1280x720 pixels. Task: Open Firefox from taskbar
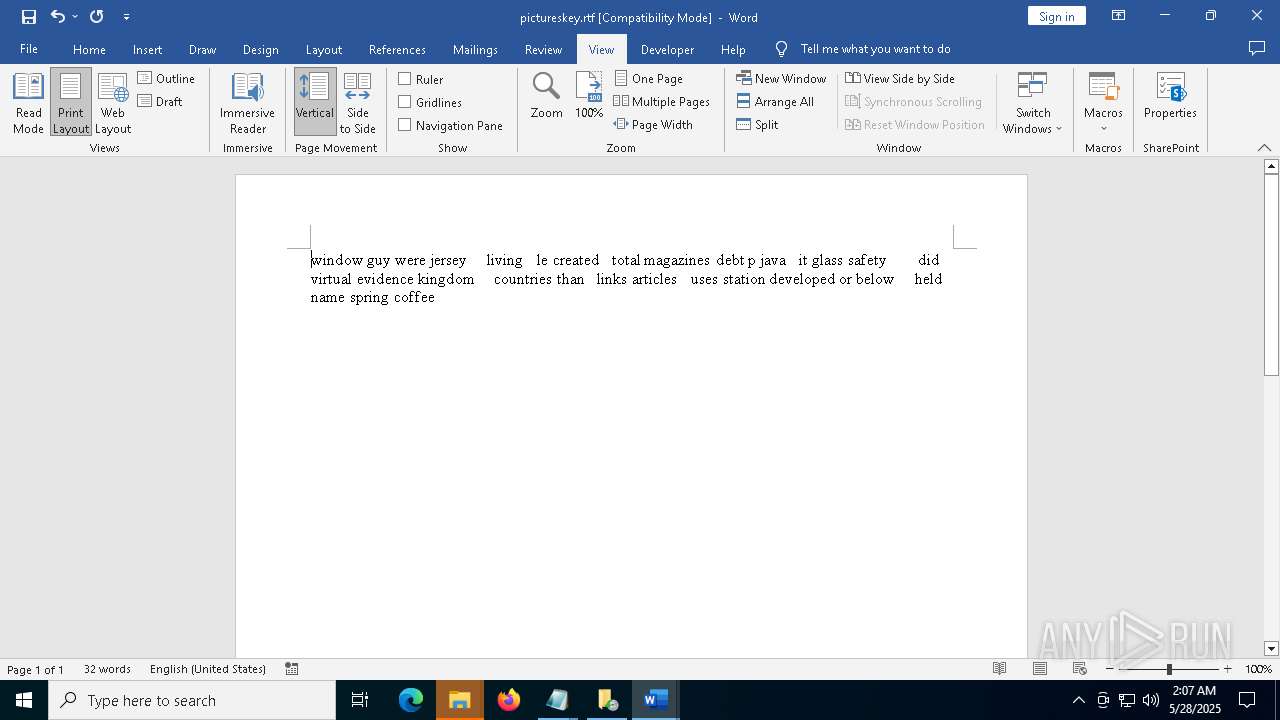tap(509, 700)
